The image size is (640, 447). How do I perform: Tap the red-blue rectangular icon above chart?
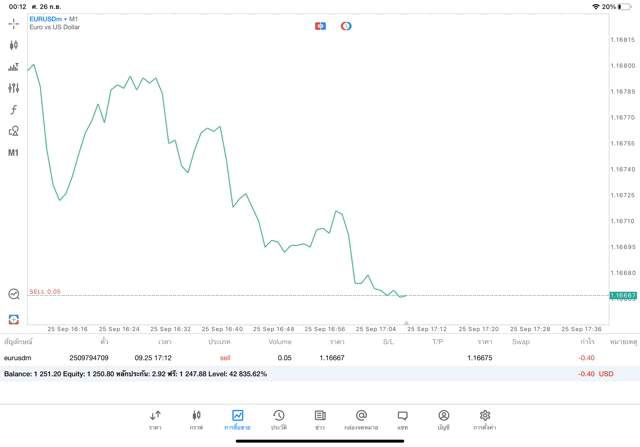point(320,26)
